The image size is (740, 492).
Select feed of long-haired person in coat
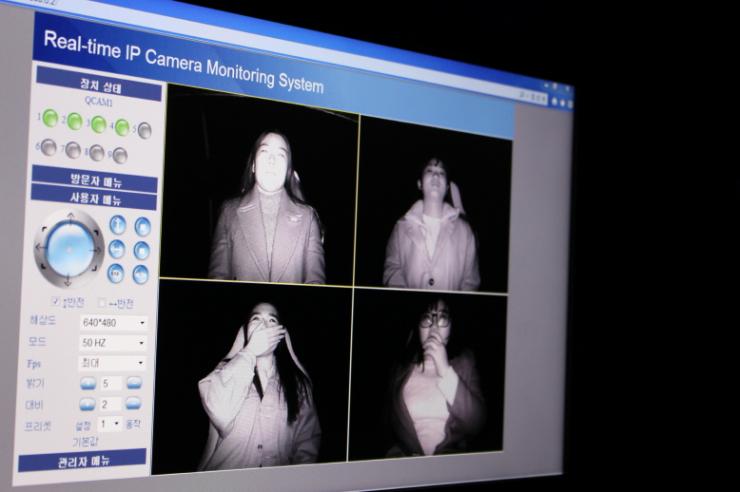pyautogui.click(x=260, y=186)
